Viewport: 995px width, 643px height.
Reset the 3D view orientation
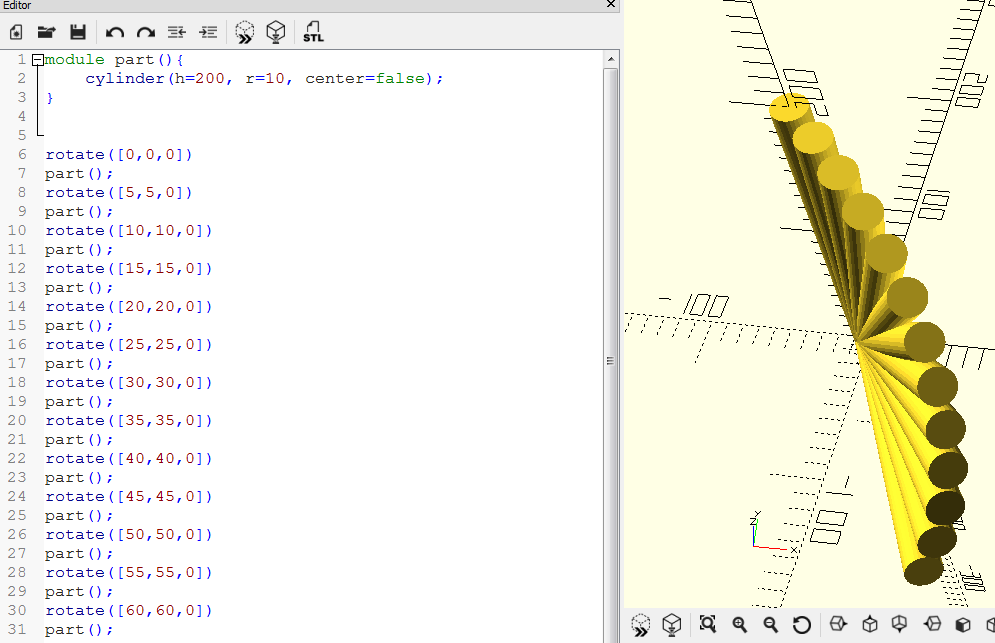pyautogui.click(x=801, y=625)
